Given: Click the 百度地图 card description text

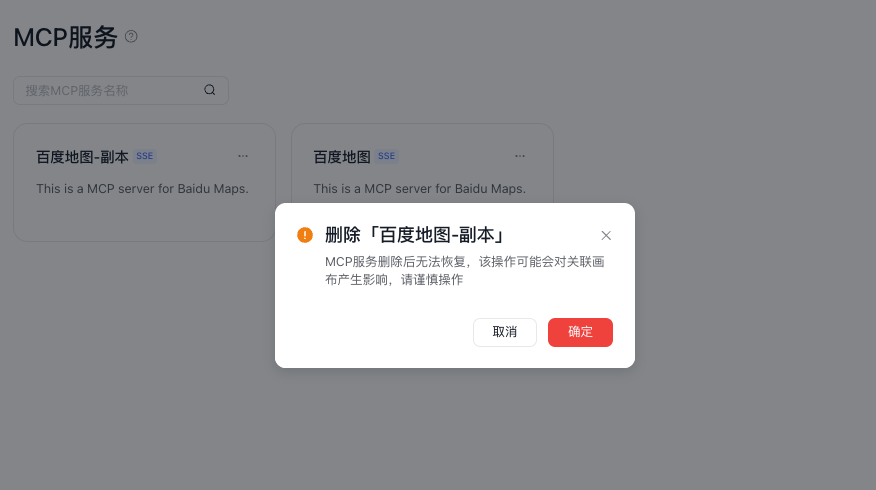Looking at the screenshot, I should click(420, 189).
